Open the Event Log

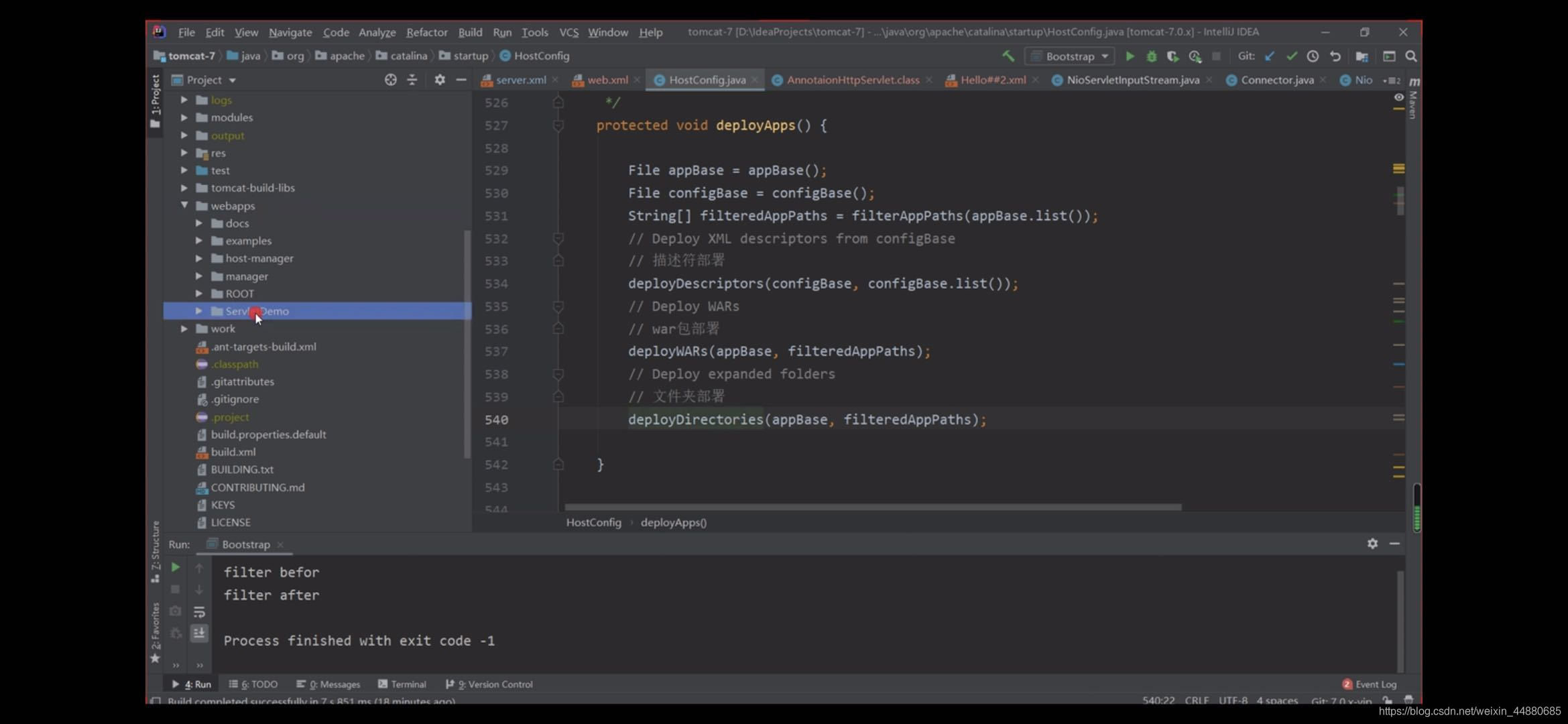[x=1369, y=684]
